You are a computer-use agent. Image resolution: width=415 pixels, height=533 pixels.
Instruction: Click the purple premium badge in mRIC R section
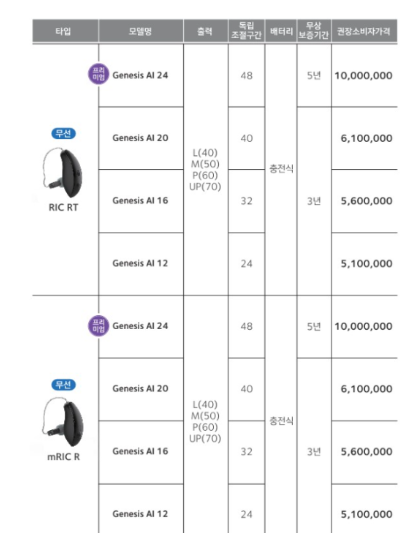[99, 325]
